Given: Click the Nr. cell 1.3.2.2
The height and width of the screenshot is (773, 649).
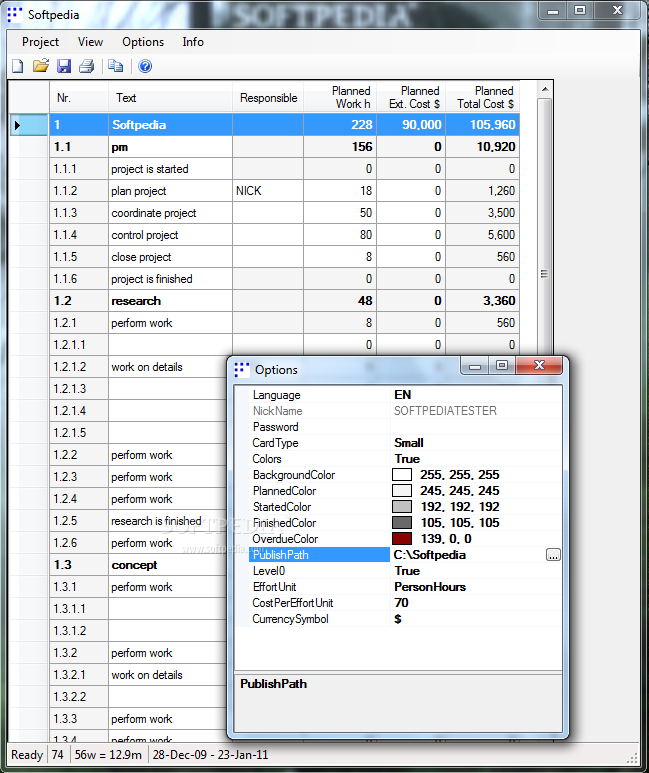Looking at the screenshot, I should tap(79, 697).
